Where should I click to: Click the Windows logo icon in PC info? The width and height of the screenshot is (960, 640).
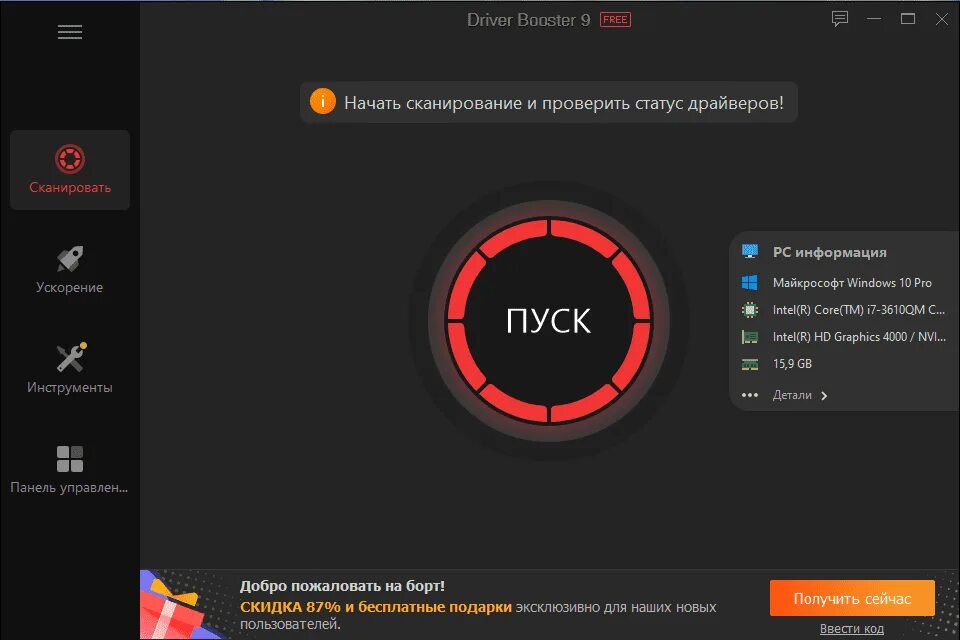[749, 282]
